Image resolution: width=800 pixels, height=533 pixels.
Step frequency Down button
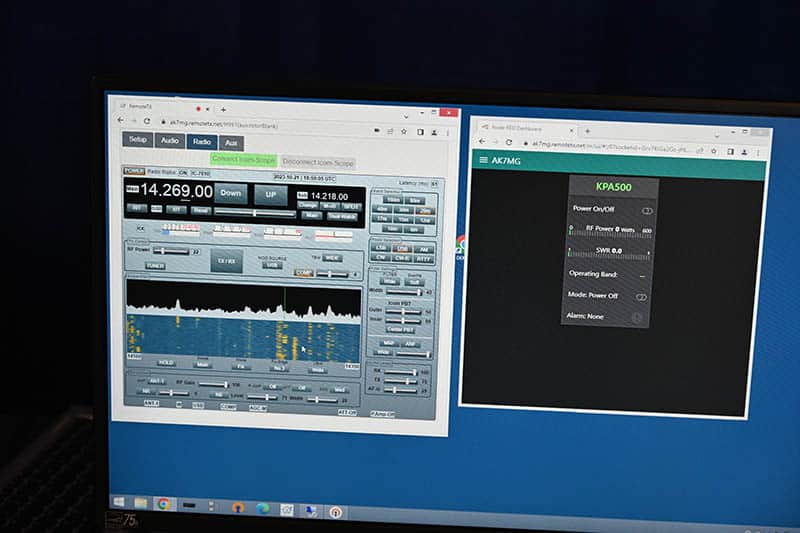coord(231,193)
